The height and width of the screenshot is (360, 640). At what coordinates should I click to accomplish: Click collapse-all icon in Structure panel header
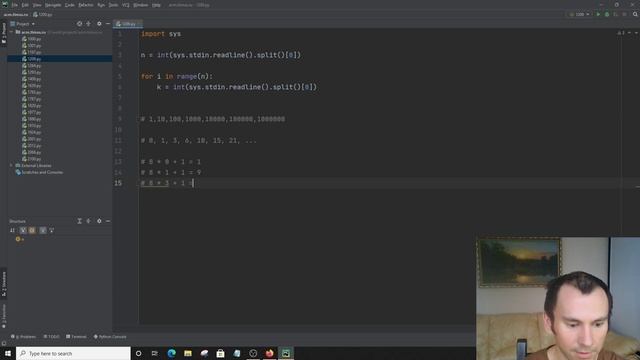click(x=89, y=221)
